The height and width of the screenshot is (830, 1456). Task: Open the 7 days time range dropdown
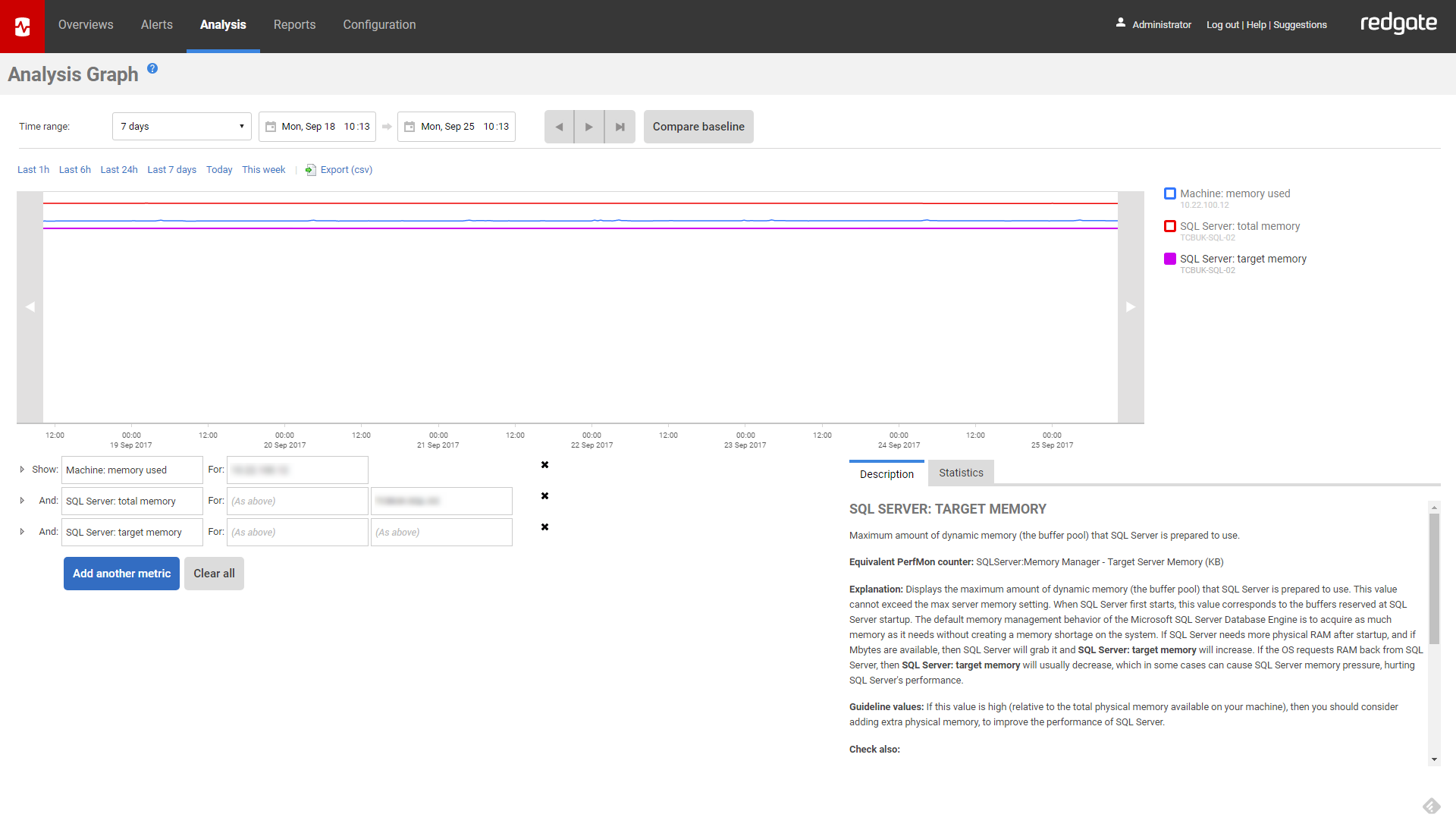pos(182,127)
